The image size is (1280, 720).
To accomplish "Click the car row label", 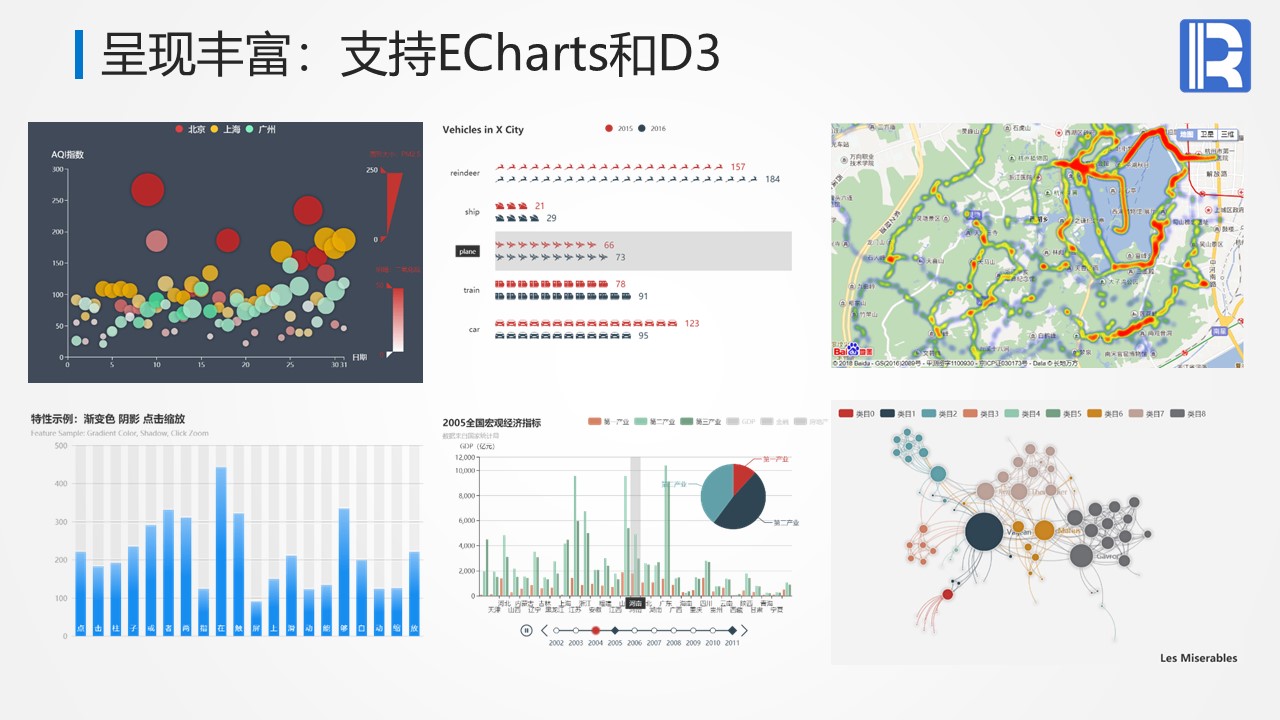I will pyautogui.click(x=474, y=329).
